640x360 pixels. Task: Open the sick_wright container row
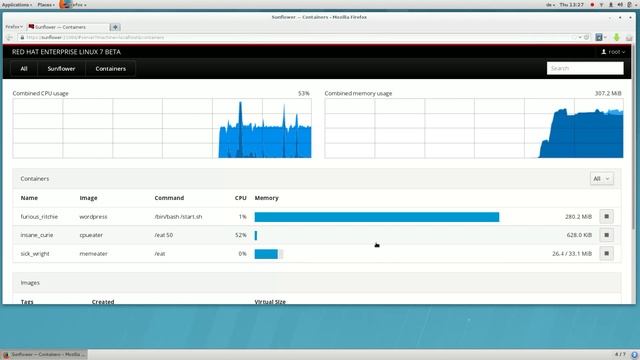(317, 253)
